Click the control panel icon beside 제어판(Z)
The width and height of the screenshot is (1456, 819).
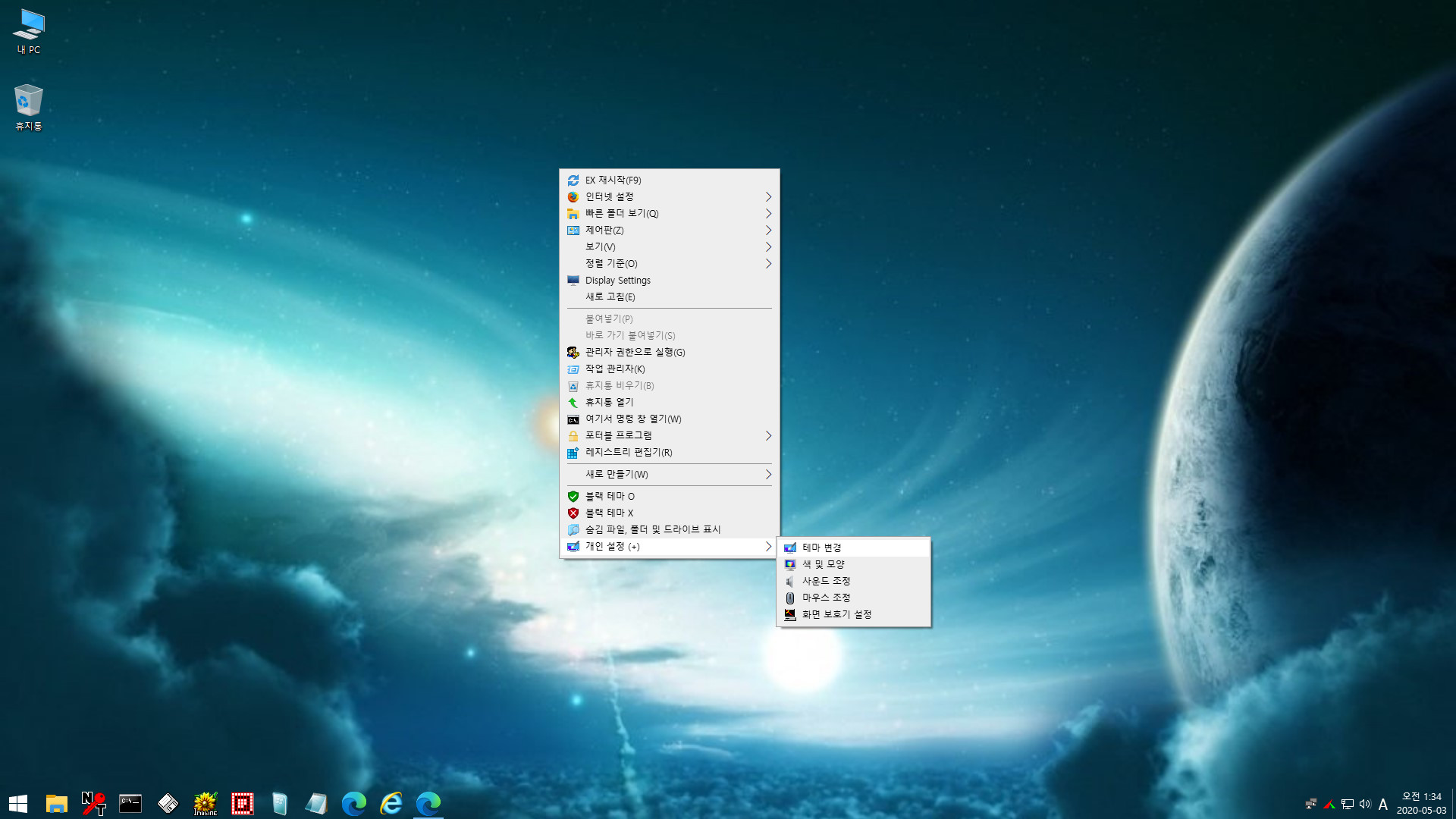[573, 231]
